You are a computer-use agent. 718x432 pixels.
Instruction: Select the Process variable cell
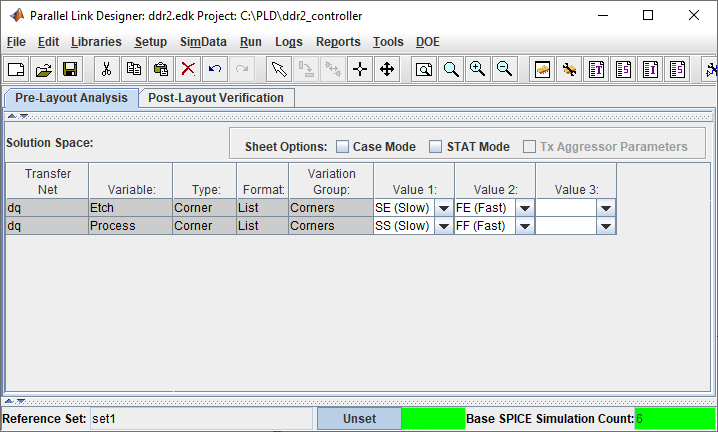(x=131, y=226)
